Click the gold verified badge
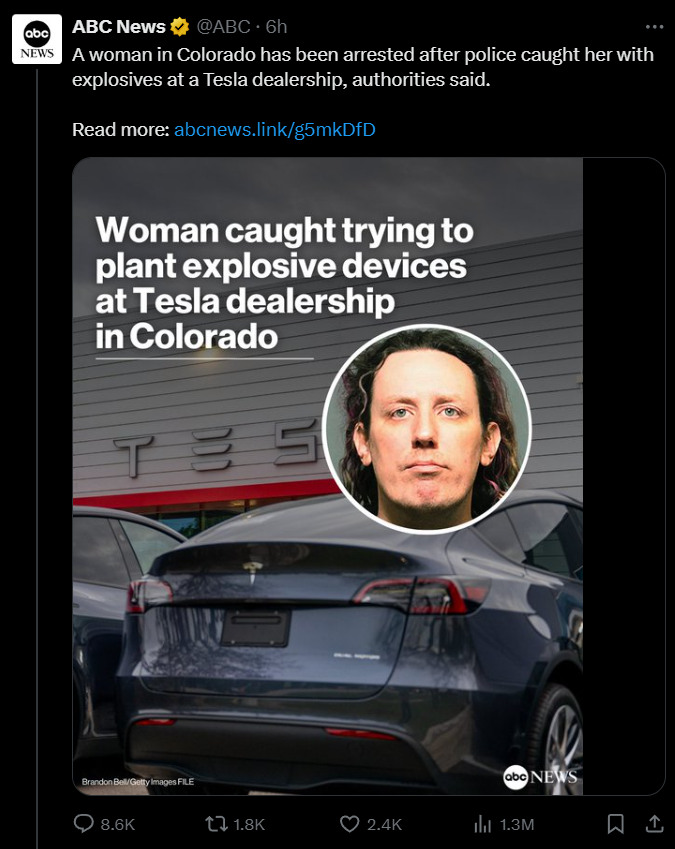 tap(180, 27)
